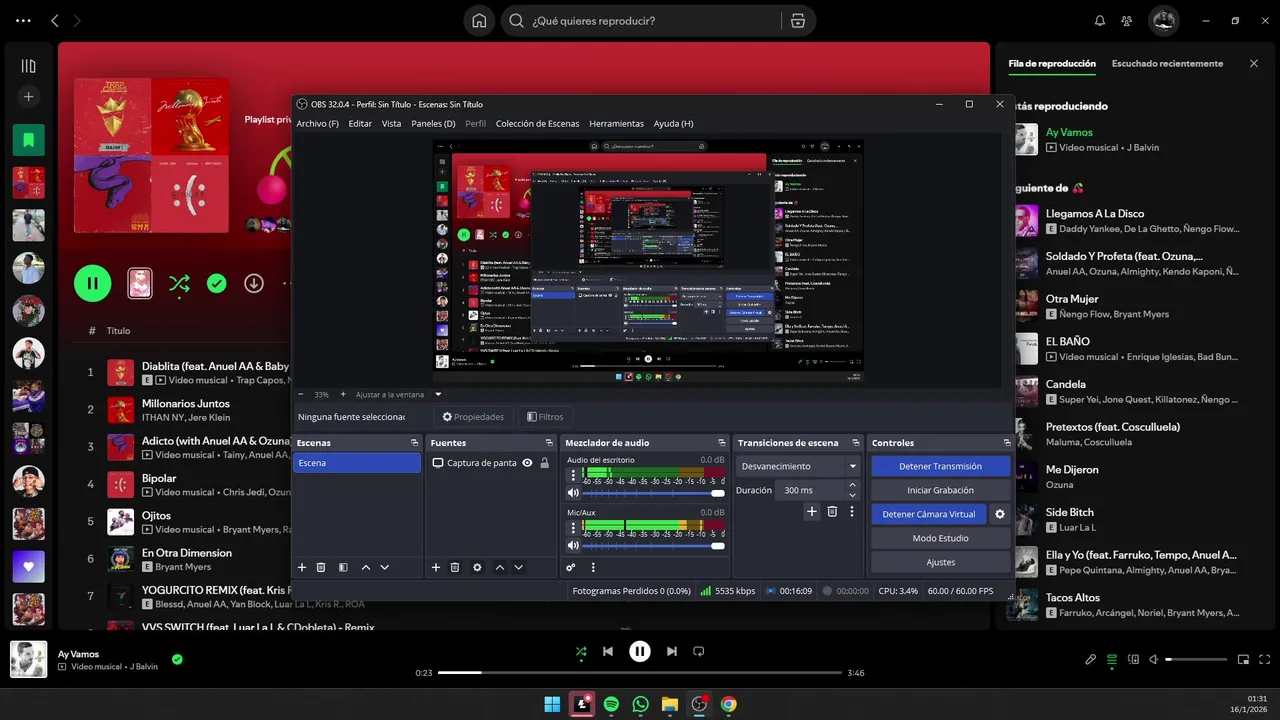Screen dimensions: 1280x720
Task: Toggle shuffle in the playlist header
Action: tap(179, 284)
